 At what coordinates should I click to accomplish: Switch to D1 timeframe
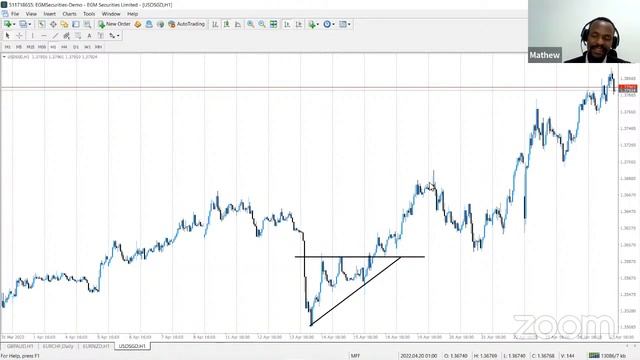(x=76, y=47)
